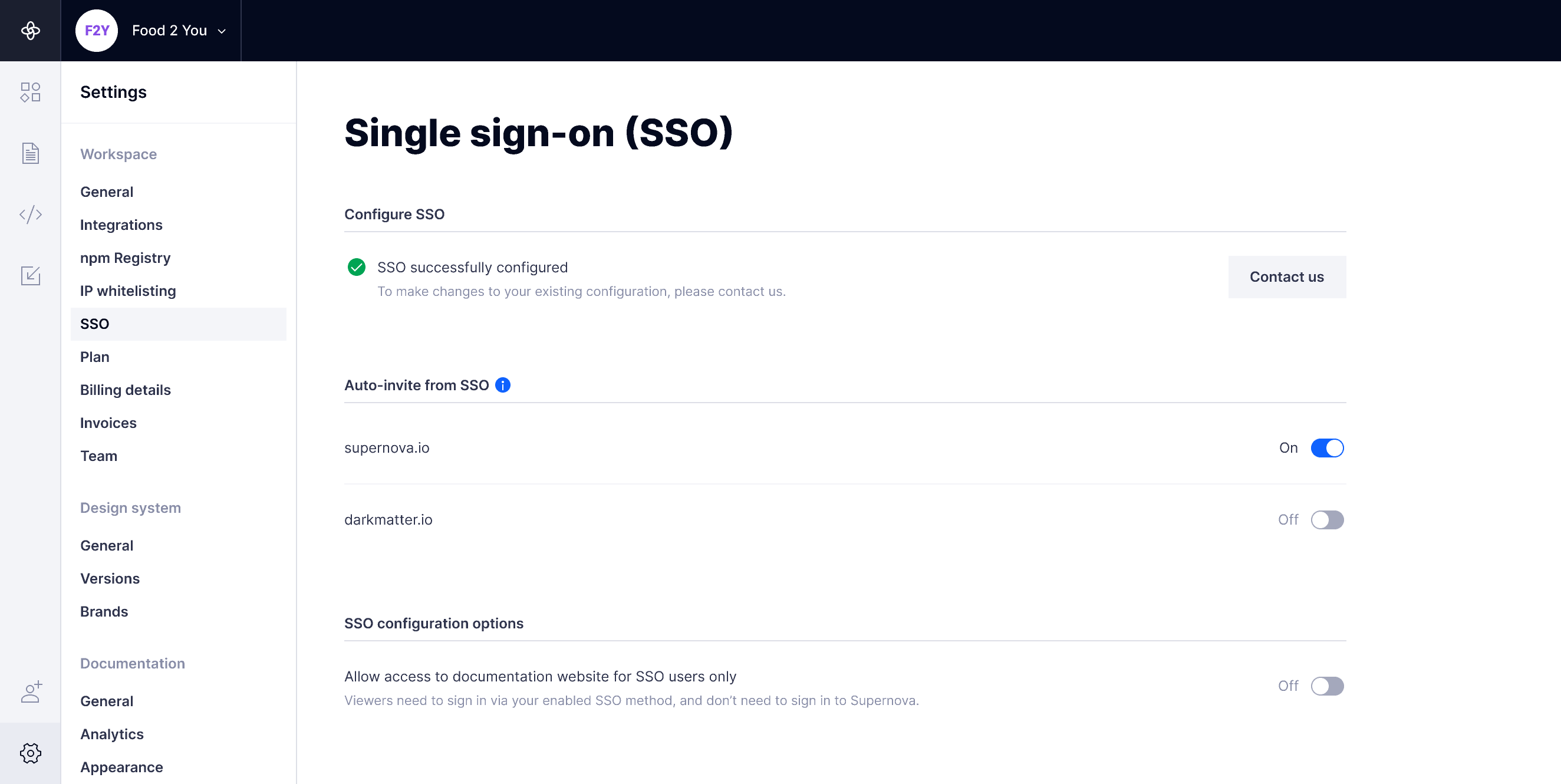Turn on documentation access for SSO users only

click(1327, 686)
